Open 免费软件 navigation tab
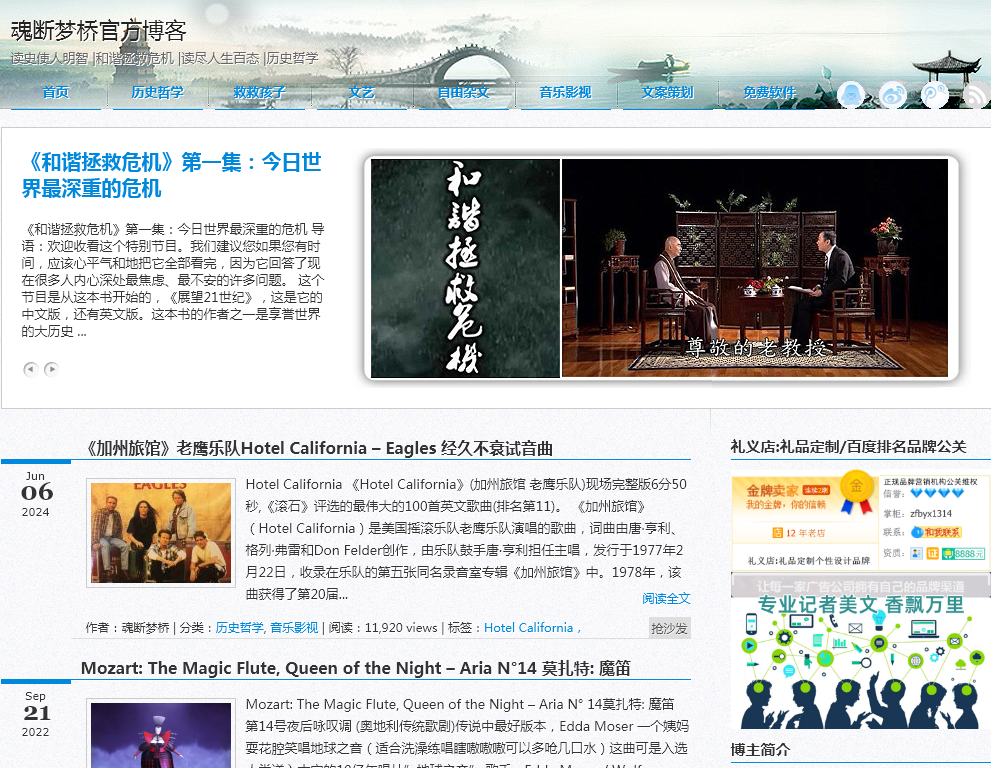The height and width of the screenshot is (768, 991). [769, 92]
